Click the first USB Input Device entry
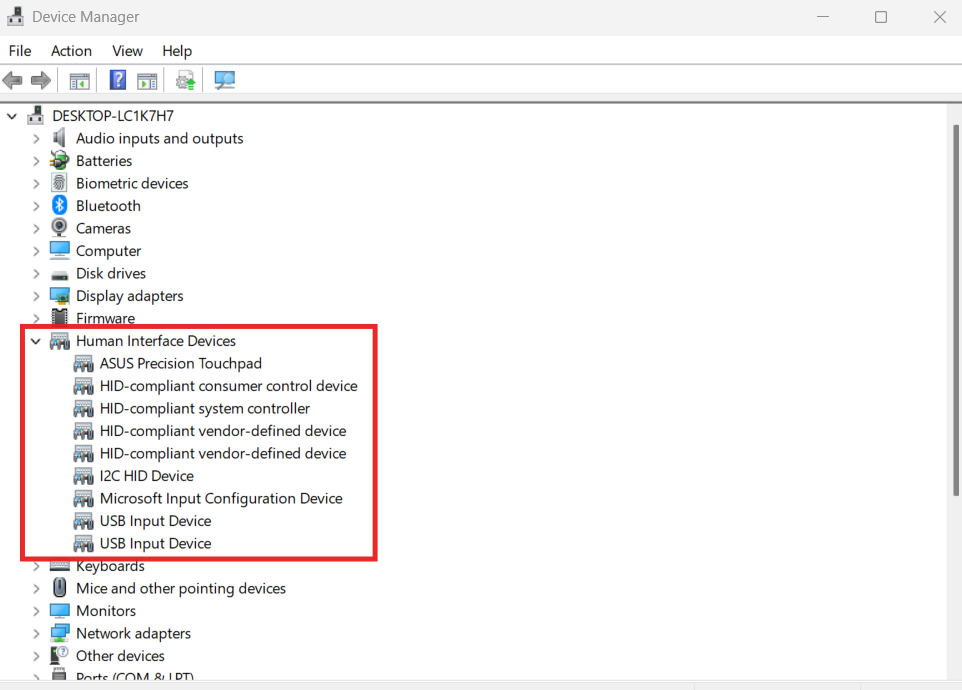 click(x=155, y=520)
